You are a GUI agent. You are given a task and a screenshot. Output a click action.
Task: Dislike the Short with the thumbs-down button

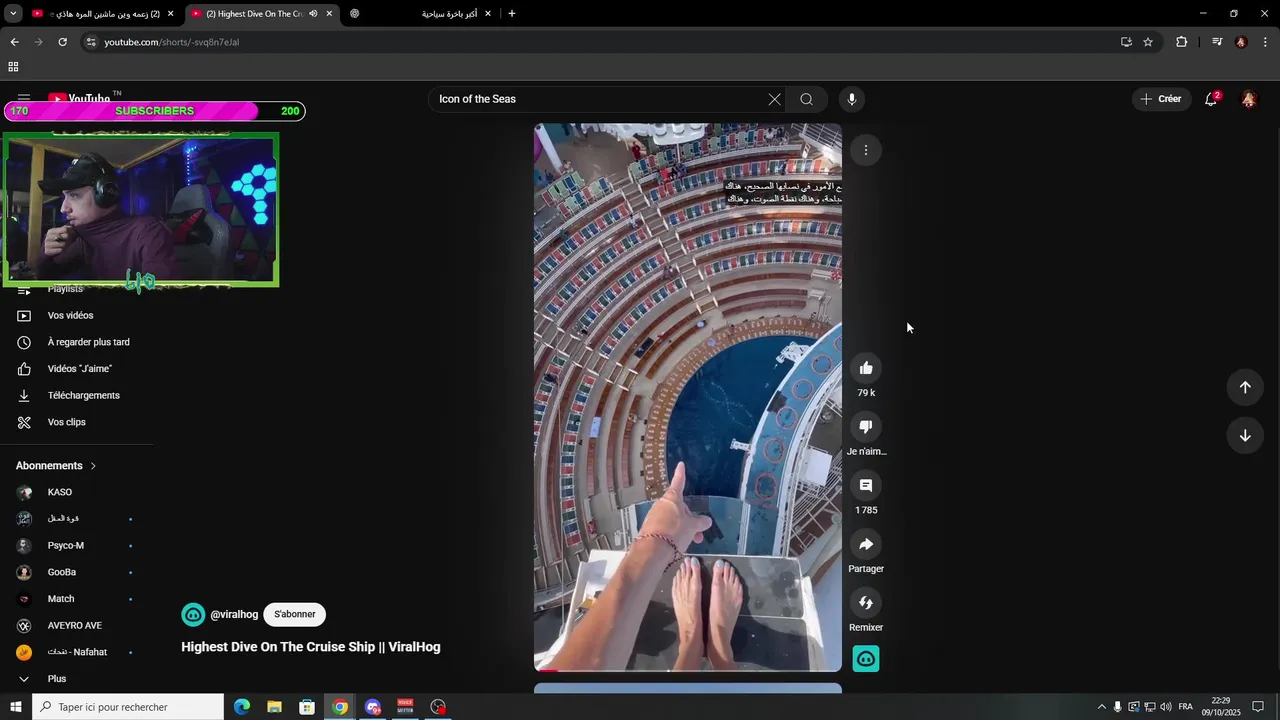(x=866, y=427)
